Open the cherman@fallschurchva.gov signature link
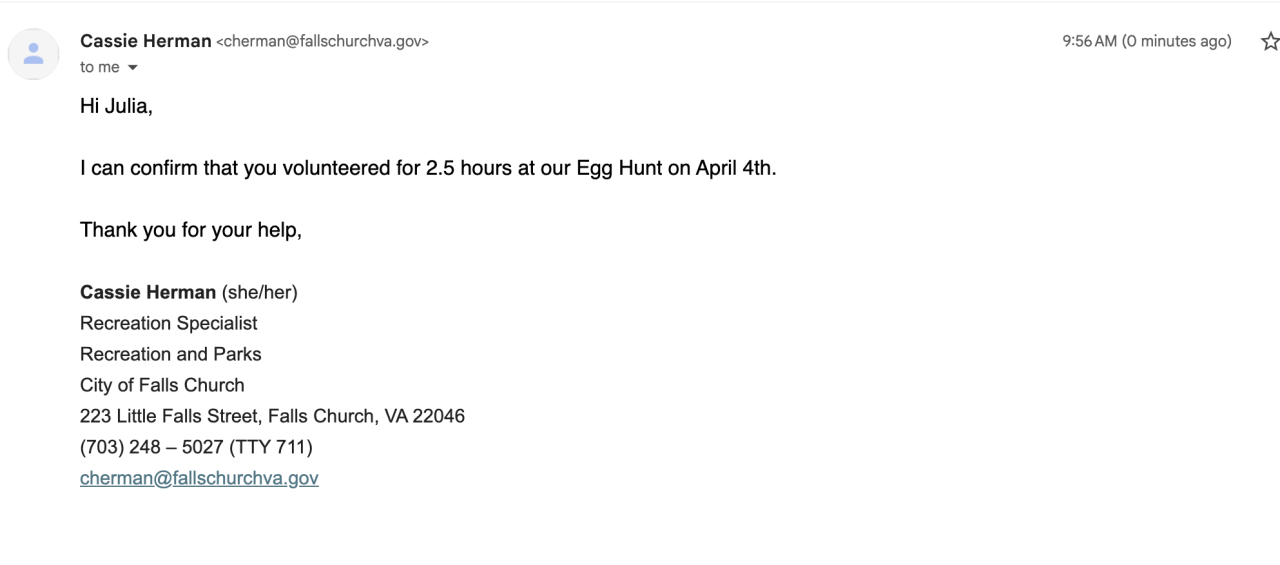The image size is (1280, 565). (x=199, y=478)
